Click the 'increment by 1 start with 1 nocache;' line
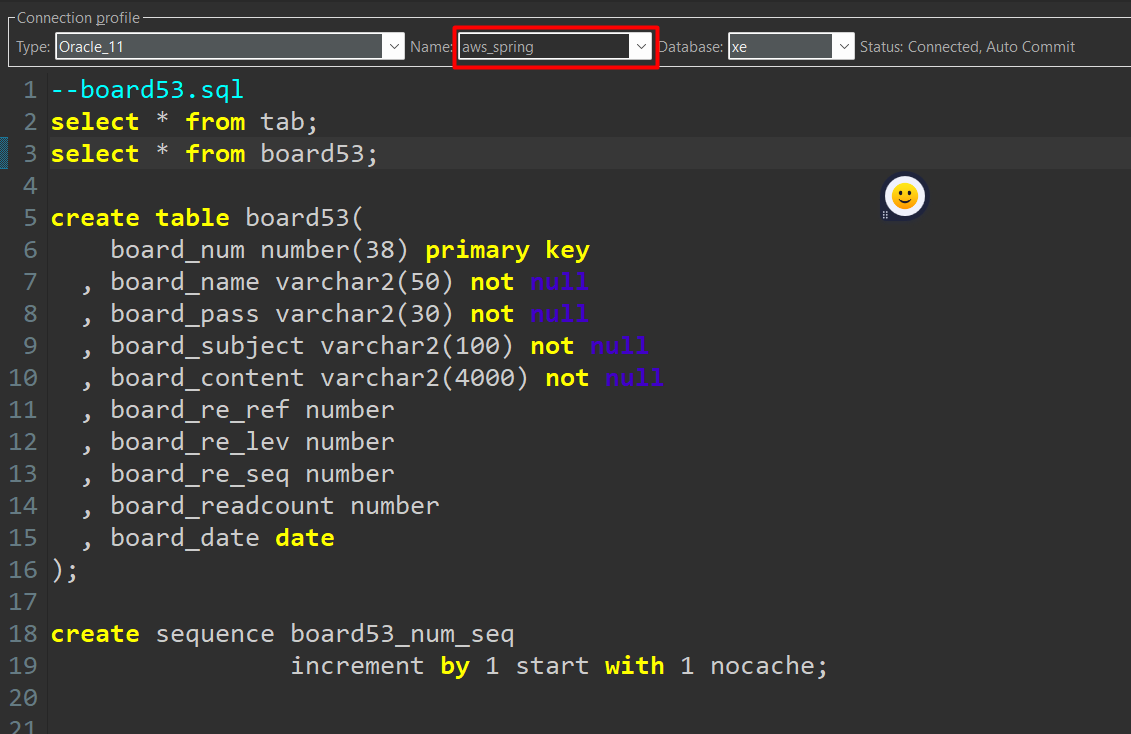This screenshot has height=734, width=1131. [558, 666]
